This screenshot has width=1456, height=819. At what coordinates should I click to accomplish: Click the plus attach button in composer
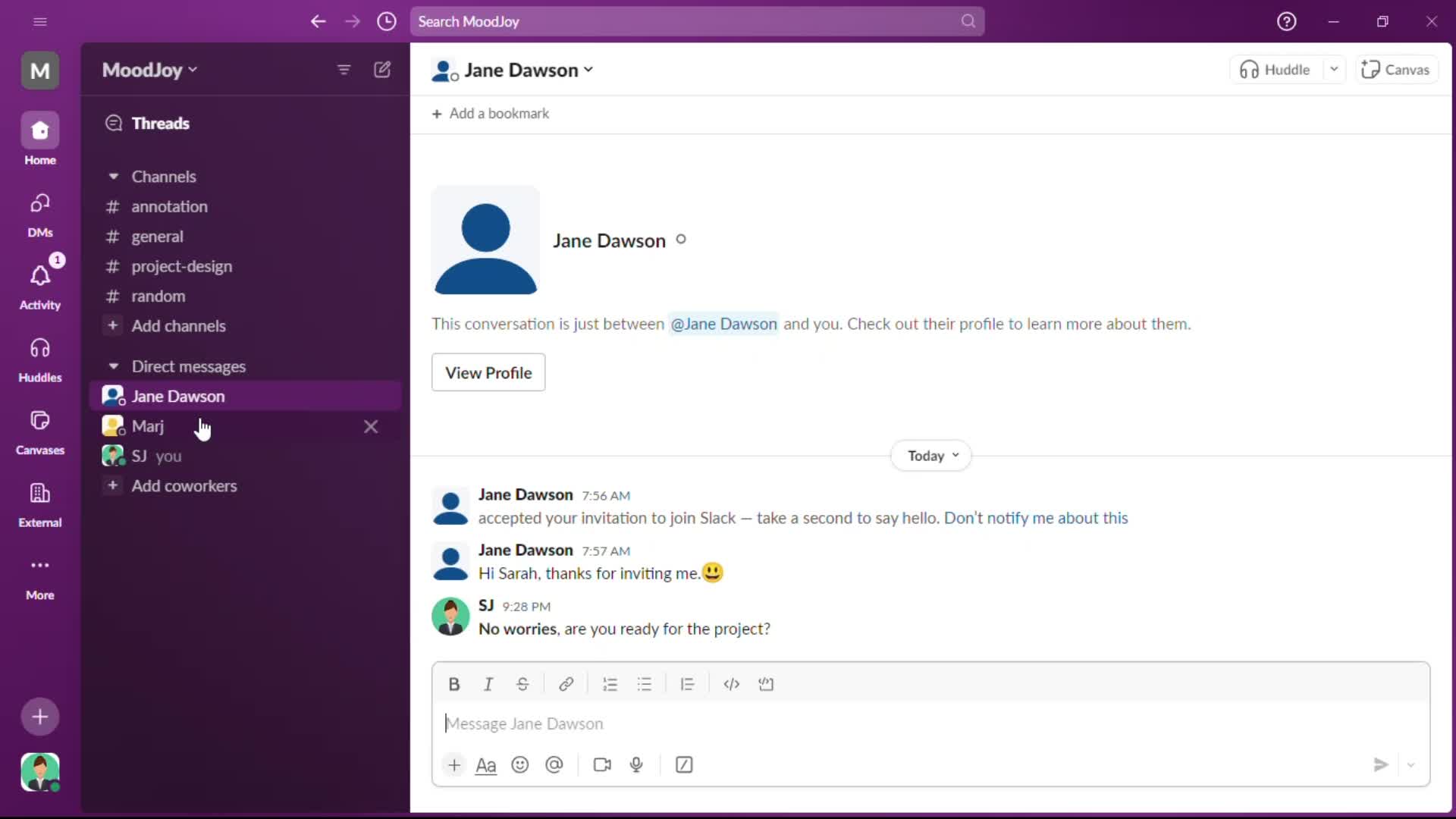click(x=453, y=764)
